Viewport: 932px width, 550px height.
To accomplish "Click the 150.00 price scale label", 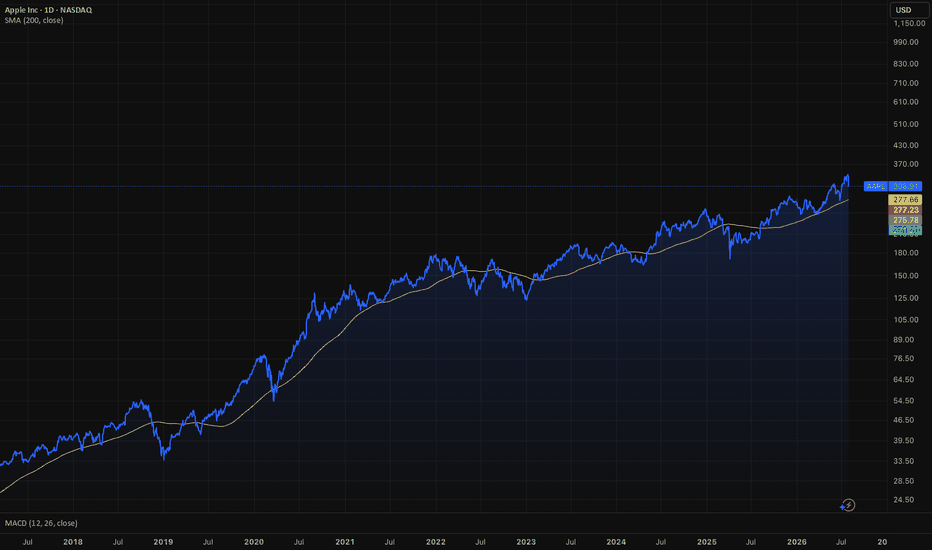I will point(906,276).
